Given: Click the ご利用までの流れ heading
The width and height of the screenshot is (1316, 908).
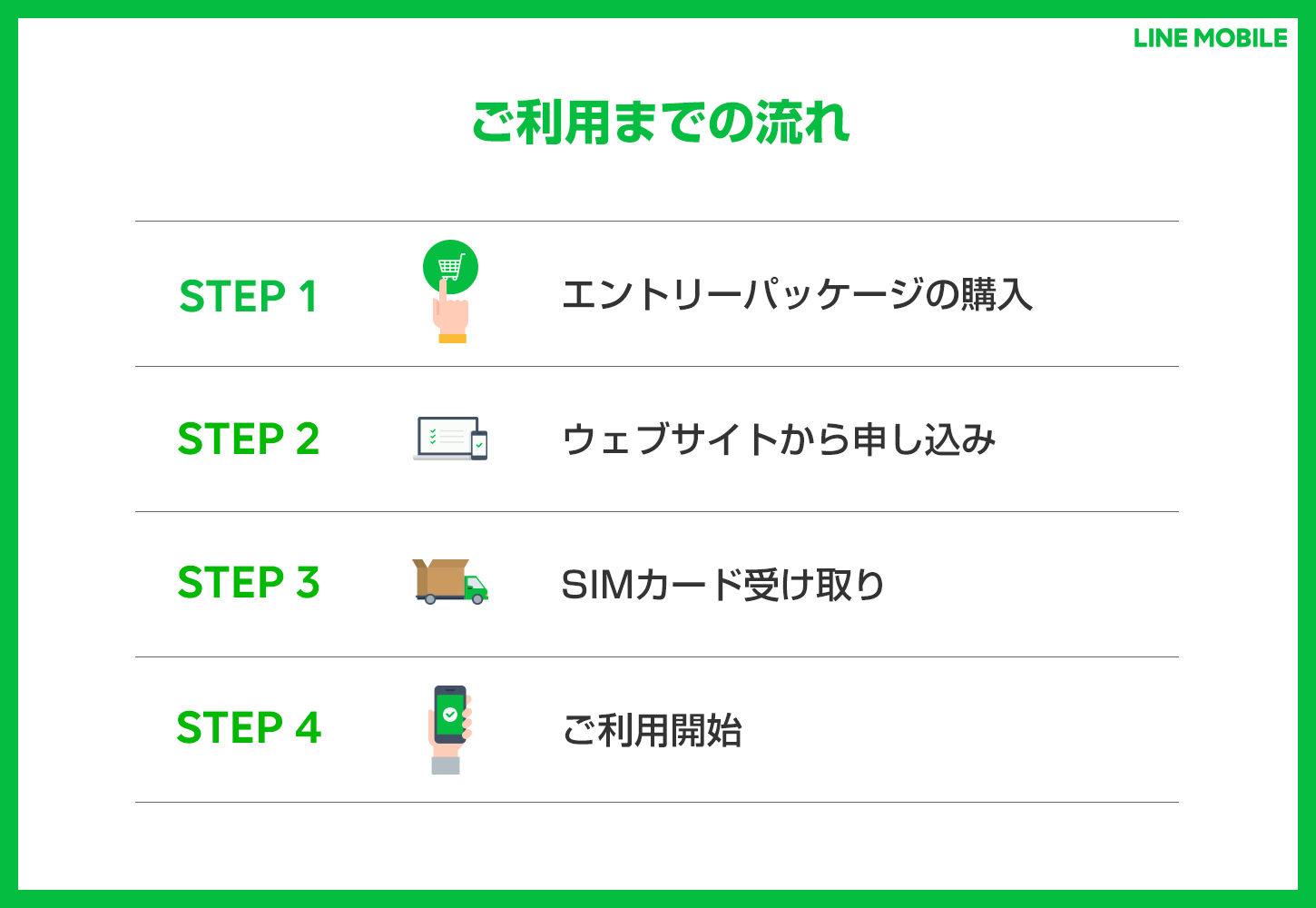Looking at the screenshot, I should point(660,122).
